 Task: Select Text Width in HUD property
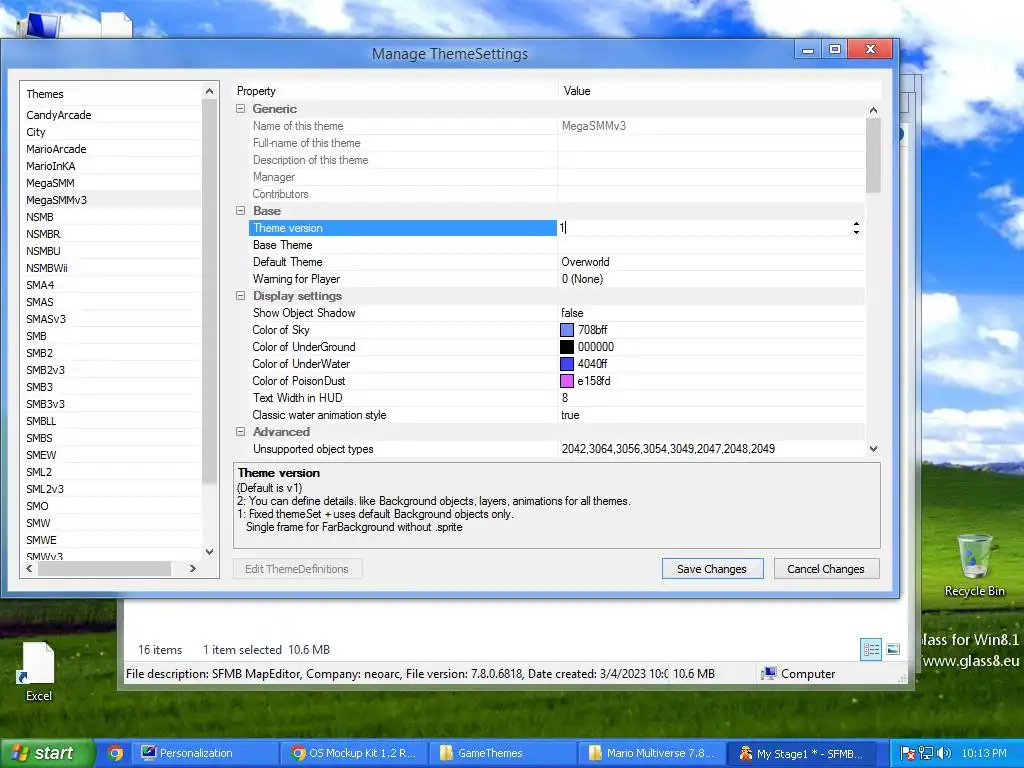(x=403, y=398)
